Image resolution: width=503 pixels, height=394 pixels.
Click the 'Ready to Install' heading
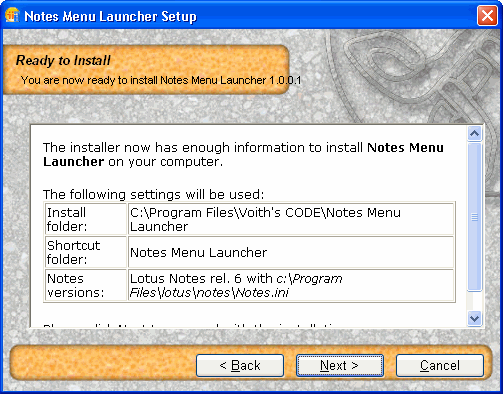pos(63,61)
